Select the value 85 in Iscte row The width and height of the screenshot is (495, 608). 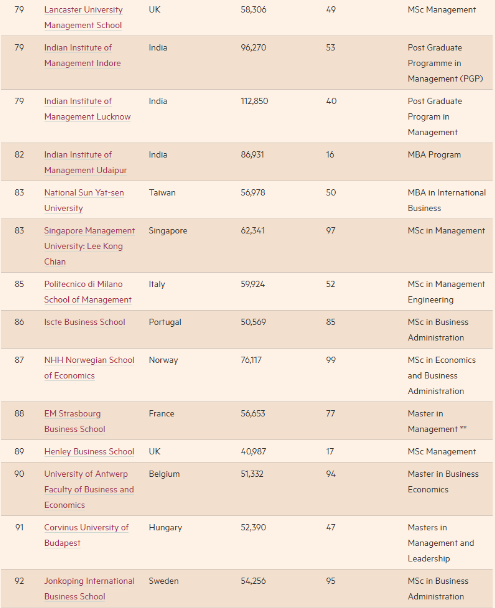pos(331,322)
